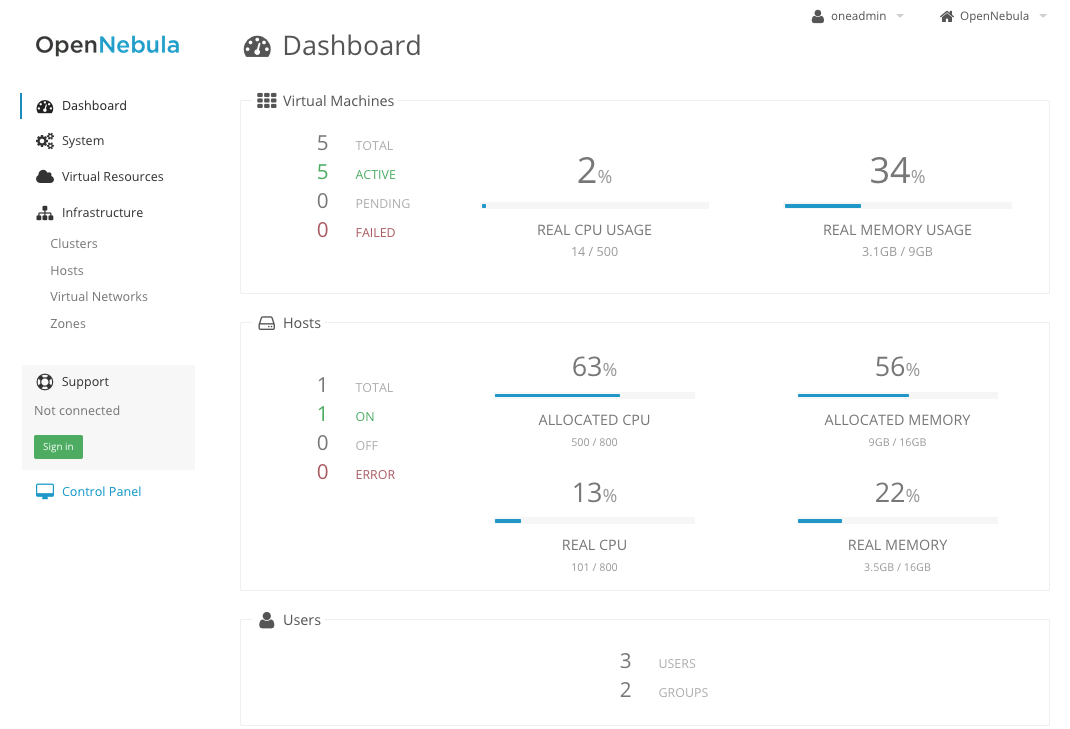Click the ACTIVE virtual machines label
Image resolution: width=1070 pixels, height=729 pixels.
pos(375,175)
